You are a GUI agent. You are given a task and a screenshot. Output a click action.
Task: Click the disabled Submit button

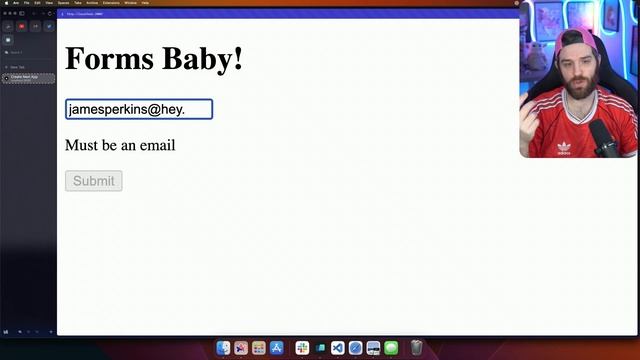(x=93, y=181)
